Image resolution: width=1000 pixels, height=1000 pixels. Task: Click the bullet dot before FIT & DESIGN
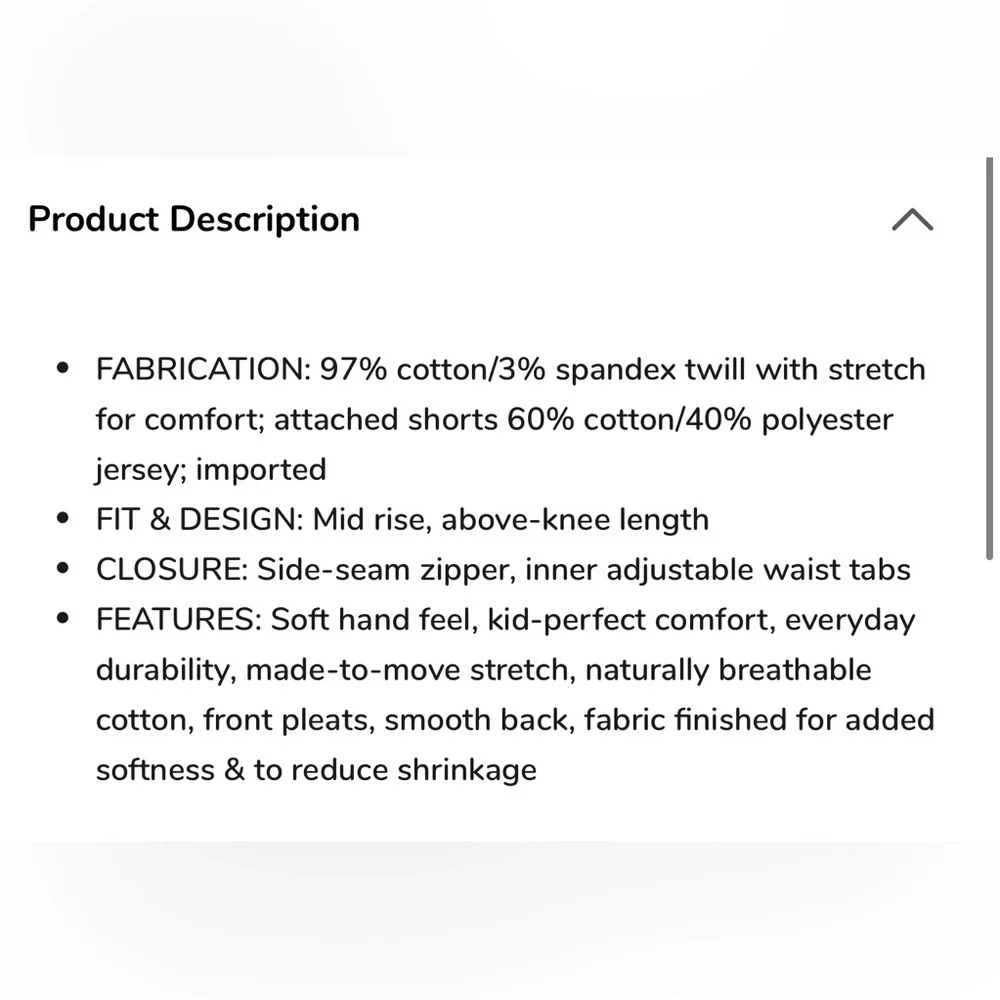(62, 518)
